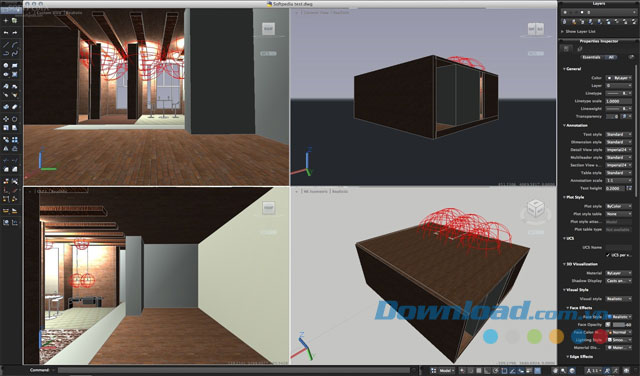The width and height of the screenshot is (640, 376).
Task: Click the Linetype scale input field
Action: [x=619, y=101]
